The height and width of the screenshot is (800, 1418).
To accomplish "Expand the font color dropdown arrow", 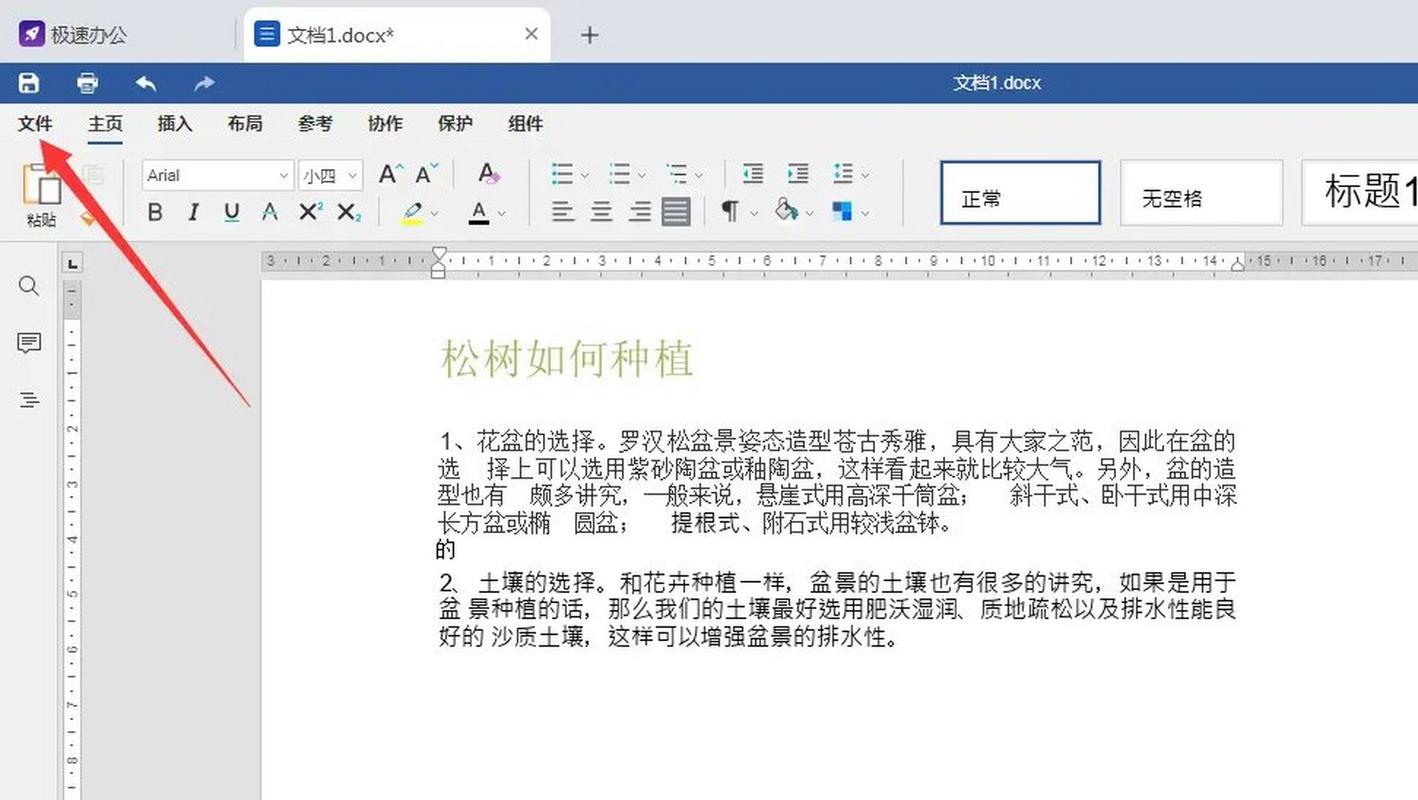I will coord(501,213).
